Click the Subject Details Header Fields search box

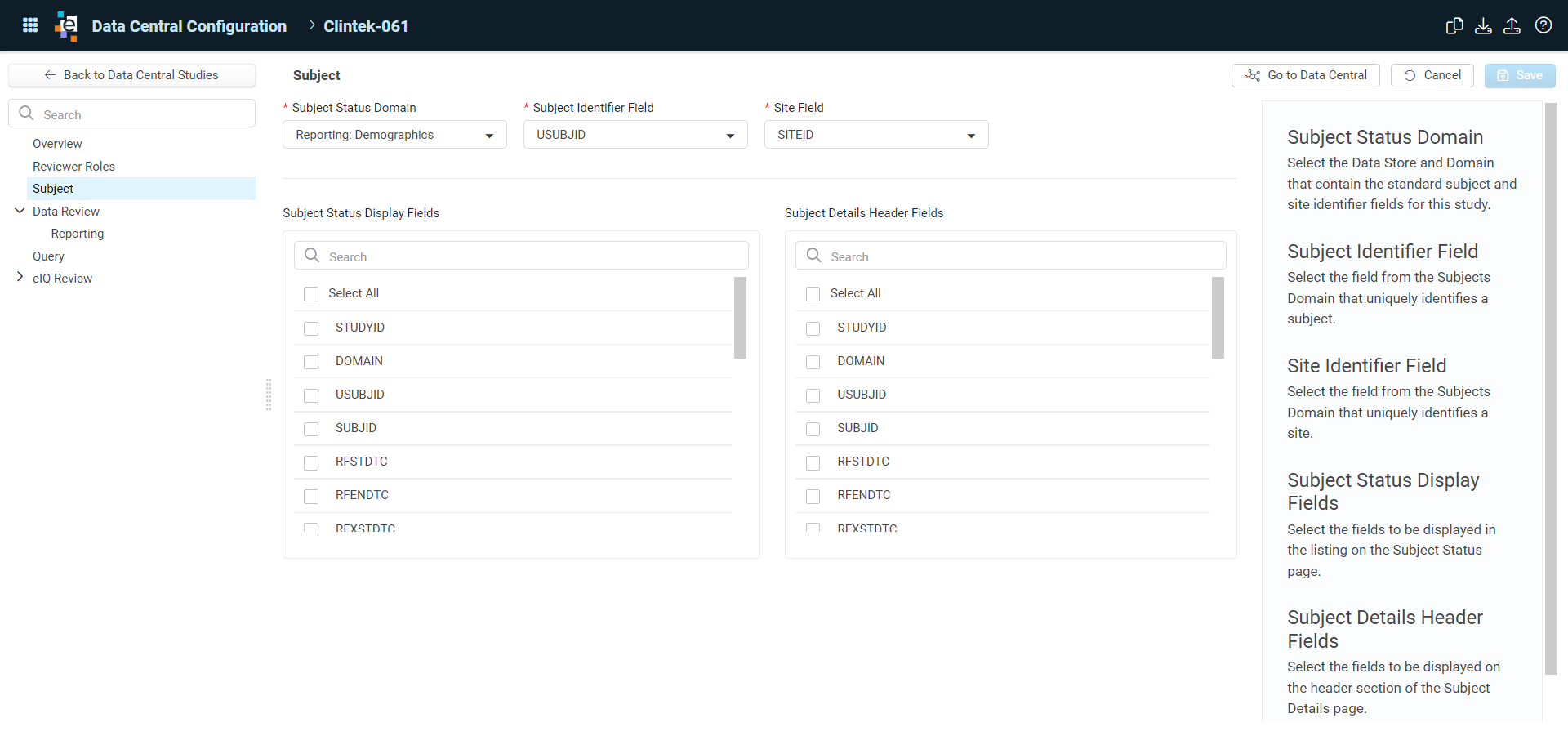1010,256
